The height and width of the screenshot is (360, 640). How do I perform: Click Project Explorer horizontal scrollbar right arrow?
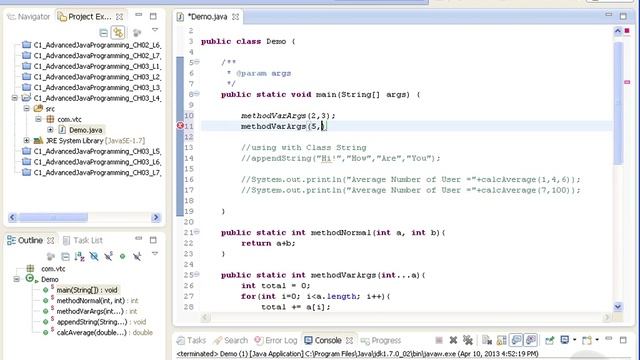click(x=156, y=218)
